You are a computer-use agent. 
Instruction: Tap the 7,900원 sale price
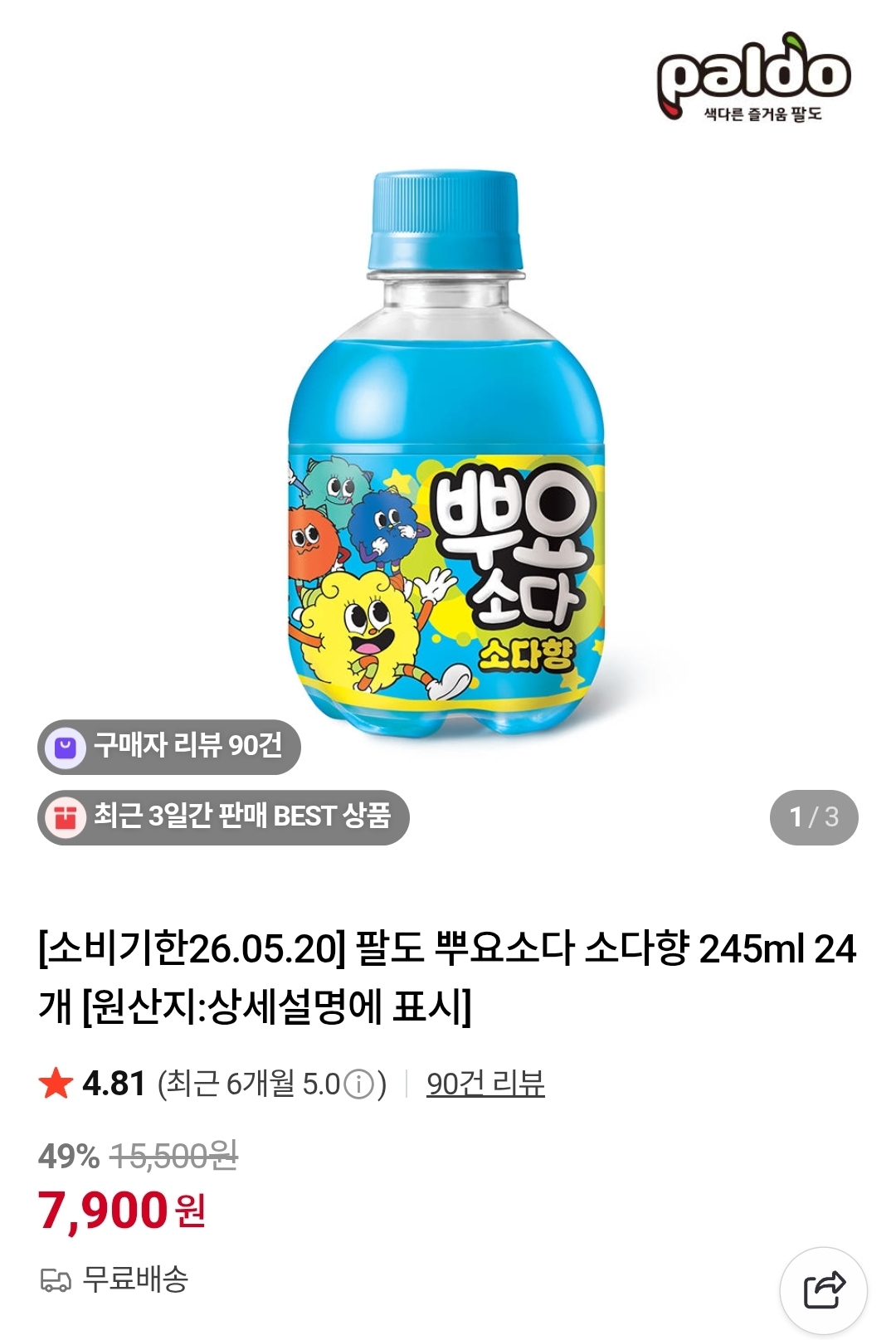122,1210
